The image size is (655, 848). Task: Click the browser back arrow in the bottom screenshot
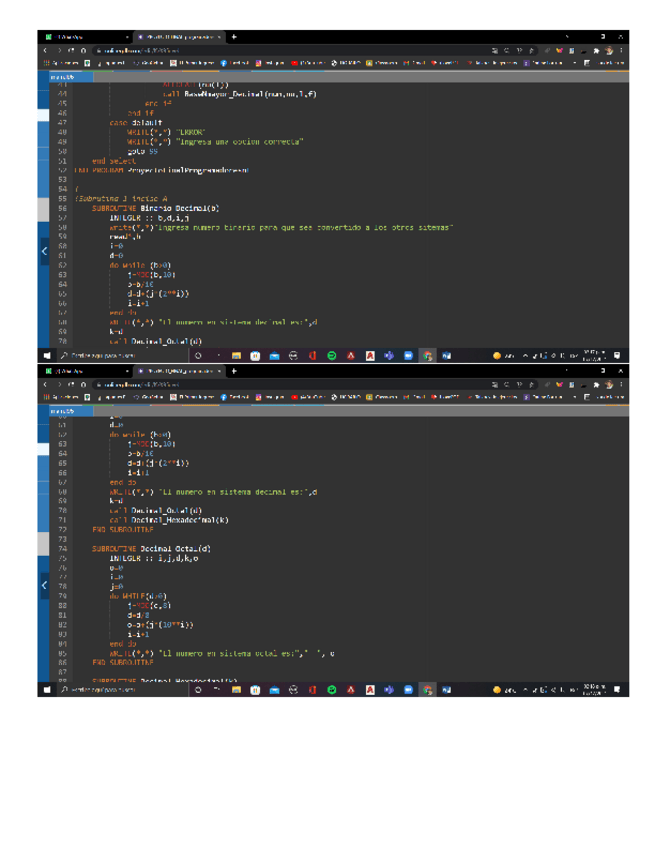[x=47, y=385]
